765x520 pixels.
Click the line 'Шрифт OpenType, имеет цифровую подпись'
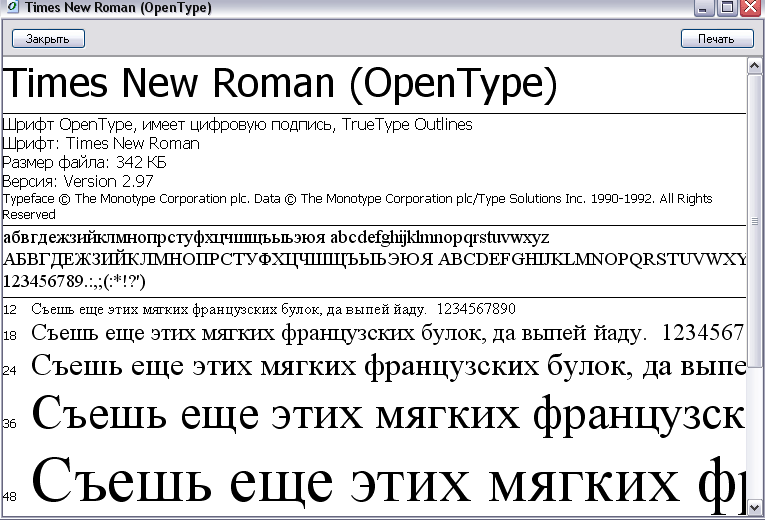tap(237, 125)
